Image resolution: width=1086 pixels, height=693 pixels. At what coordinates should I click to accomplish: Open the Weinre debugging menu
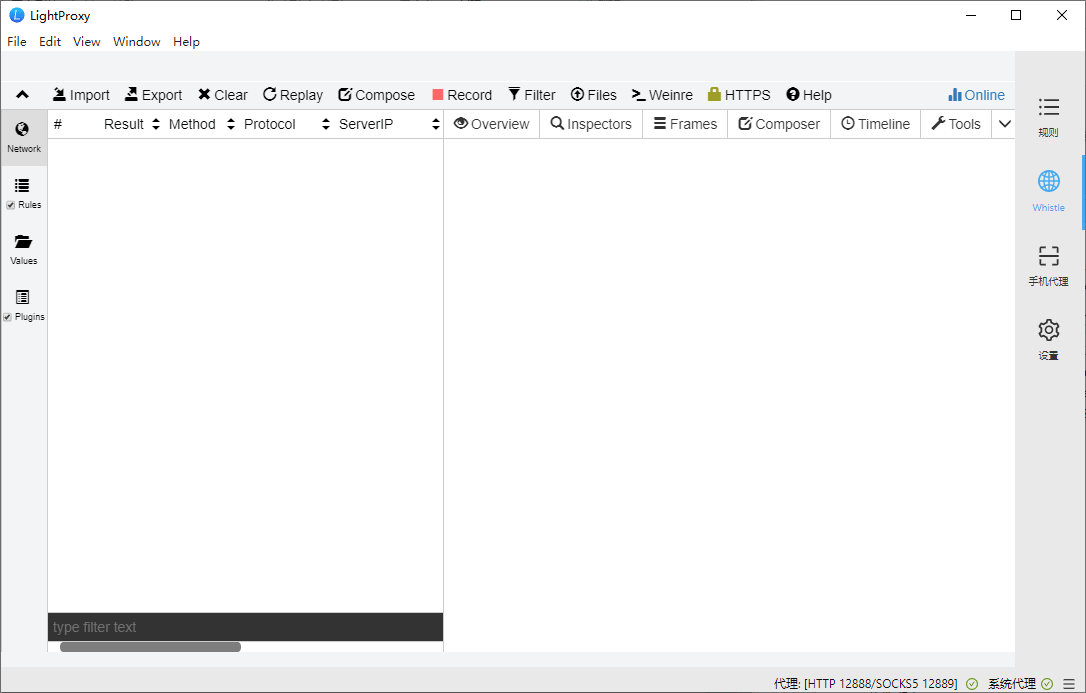662,95
